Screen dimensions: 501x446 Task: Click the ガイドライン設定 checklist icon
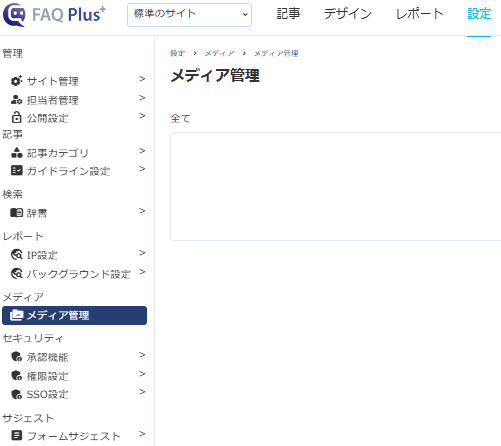click(x=16, y=170)
